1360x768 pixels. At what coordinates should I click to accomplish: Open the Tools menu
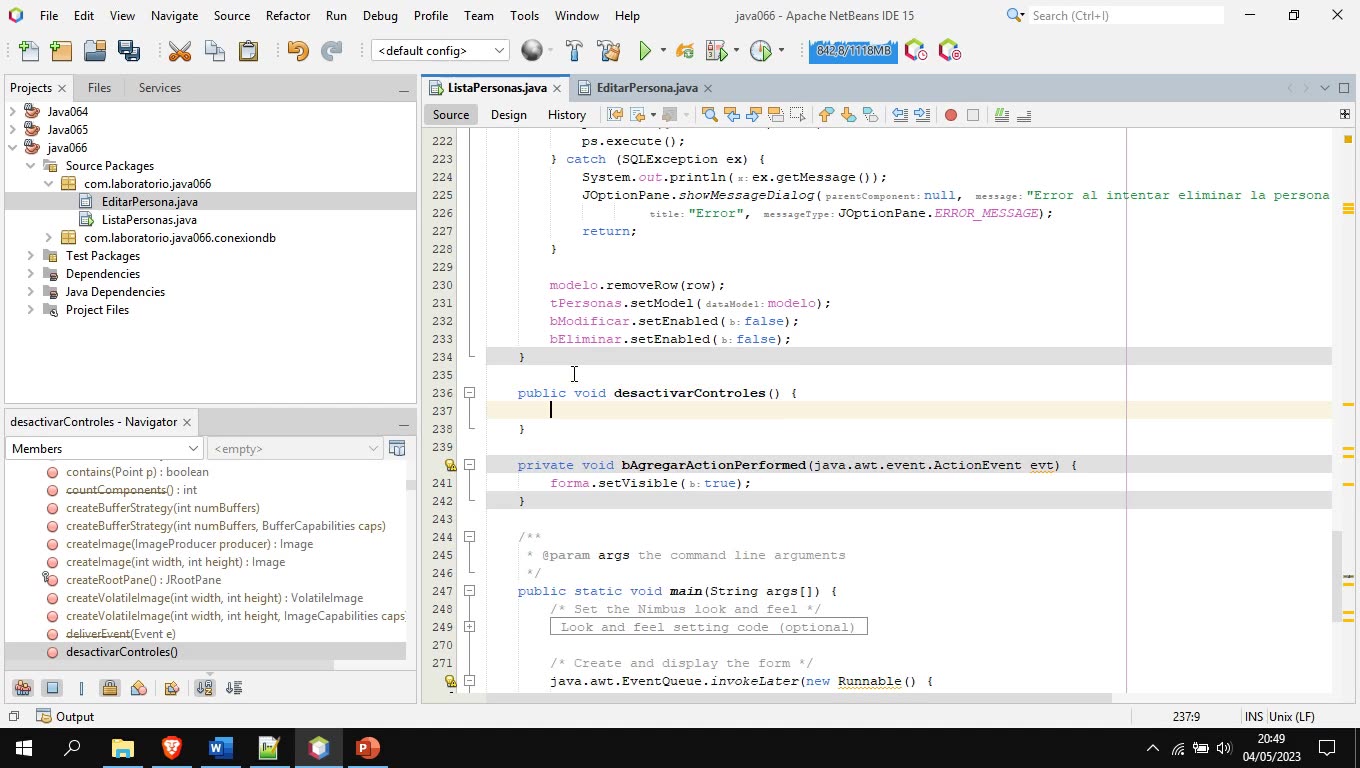click(524, 16)
